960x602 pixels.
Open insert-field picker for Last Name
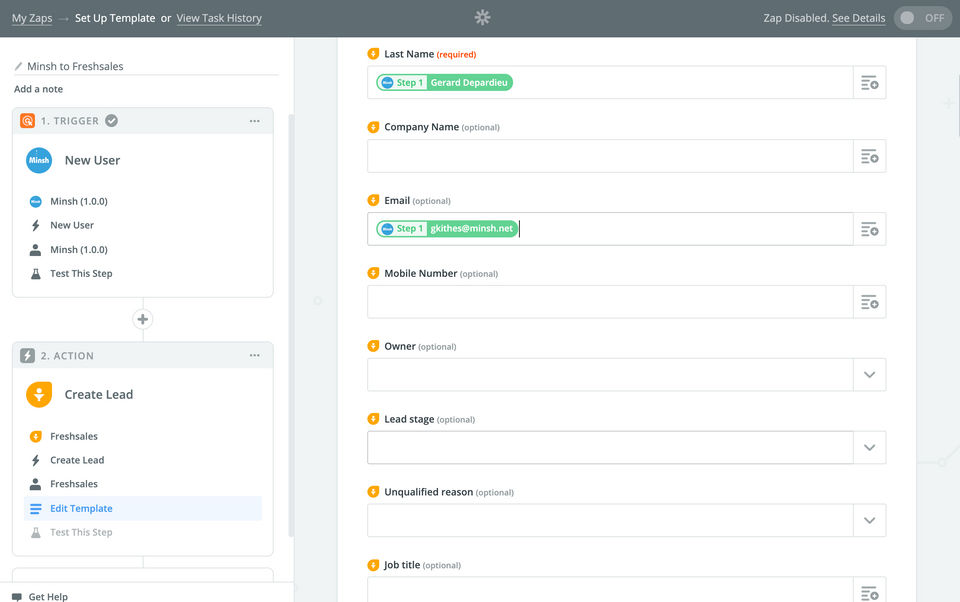[869, 83]
